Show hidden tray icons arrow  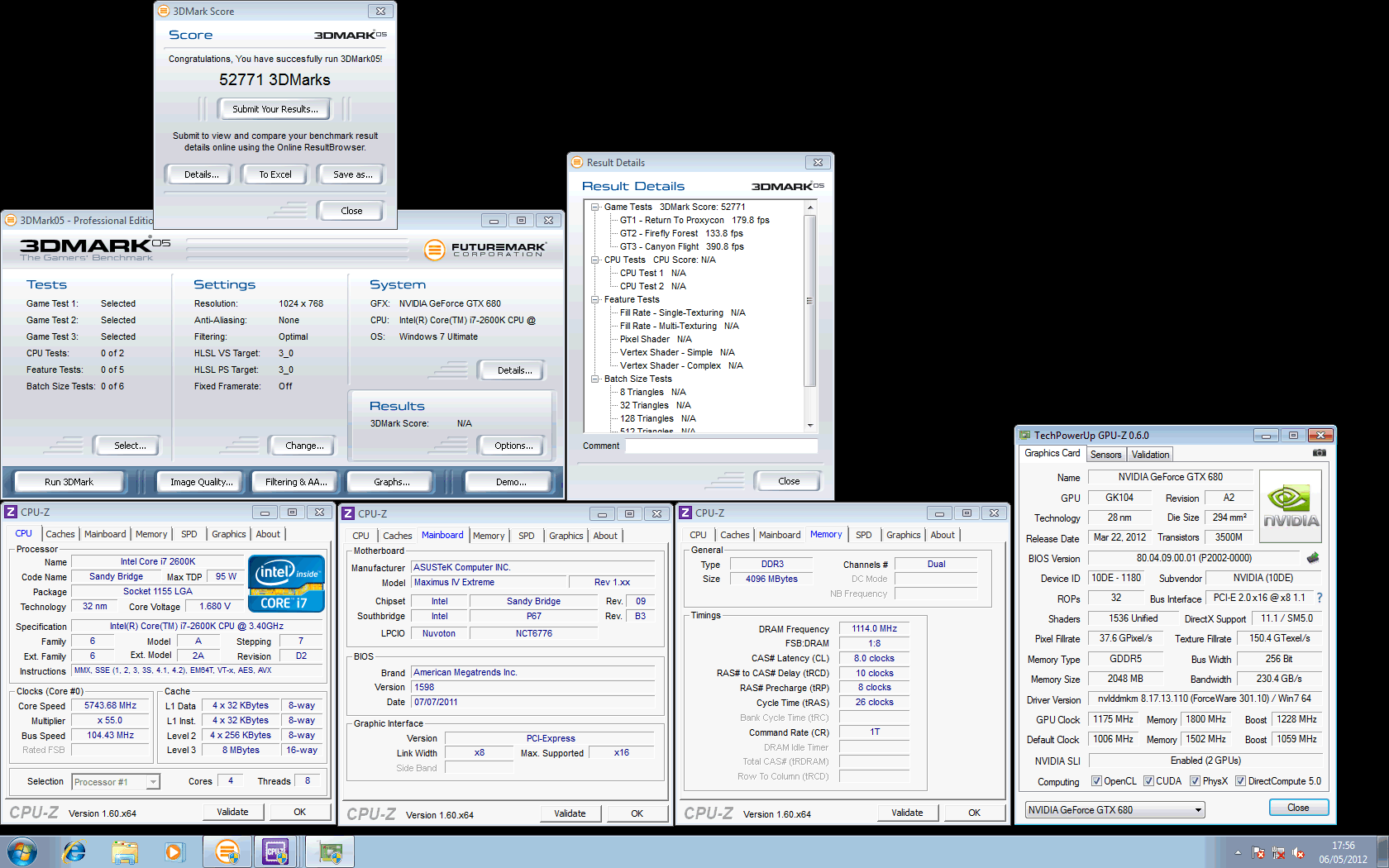pos(1238,852)
